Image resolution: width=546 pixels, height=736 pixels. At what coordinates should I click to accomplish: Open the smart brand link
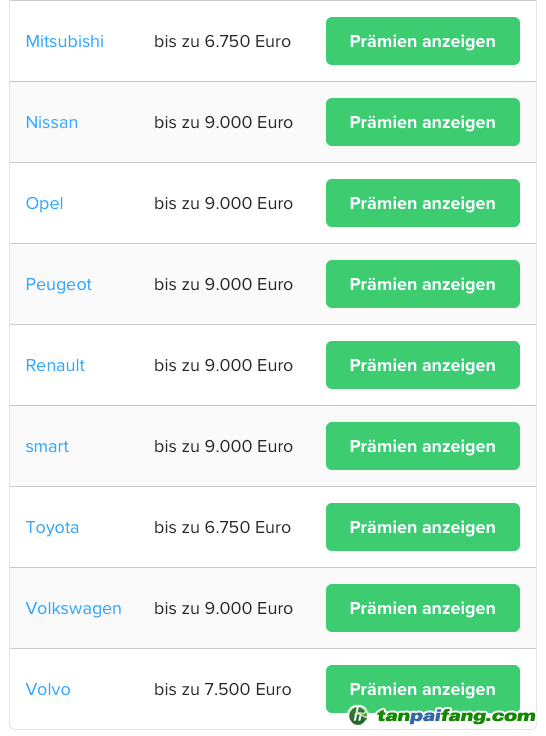[x=47, y=446]
